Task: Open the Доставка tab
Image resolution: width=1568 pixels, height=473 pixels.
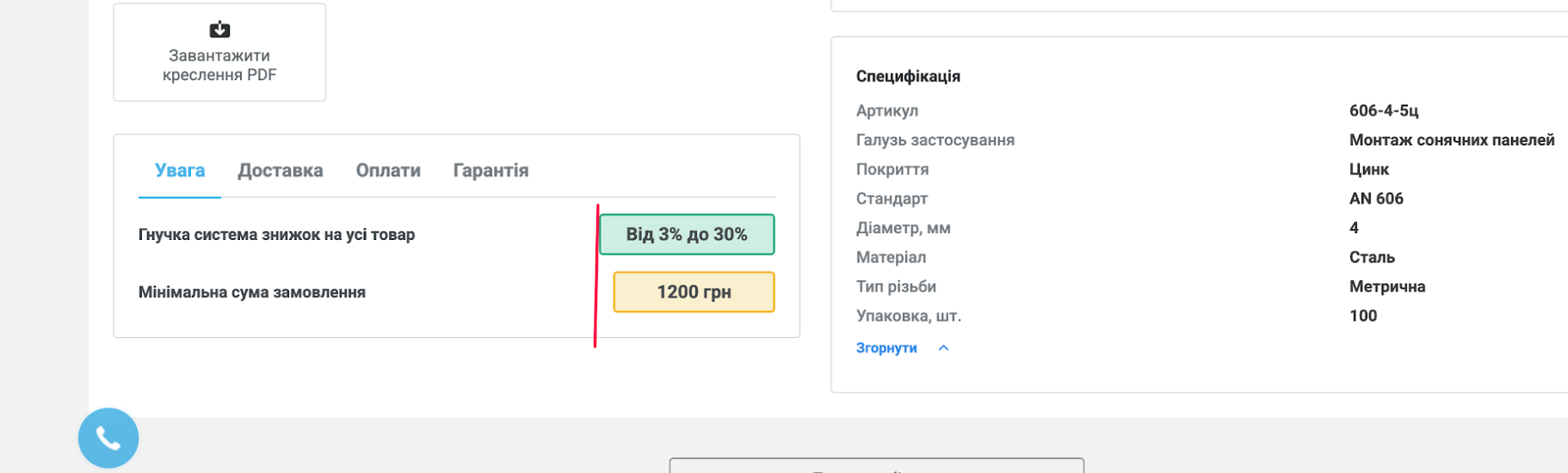Action: pyautogui.click(x=281, y=170)
